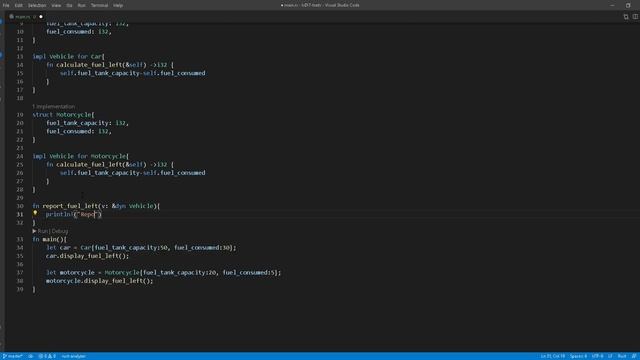Click line number 33 in the gutter

[x=20, y=239]
